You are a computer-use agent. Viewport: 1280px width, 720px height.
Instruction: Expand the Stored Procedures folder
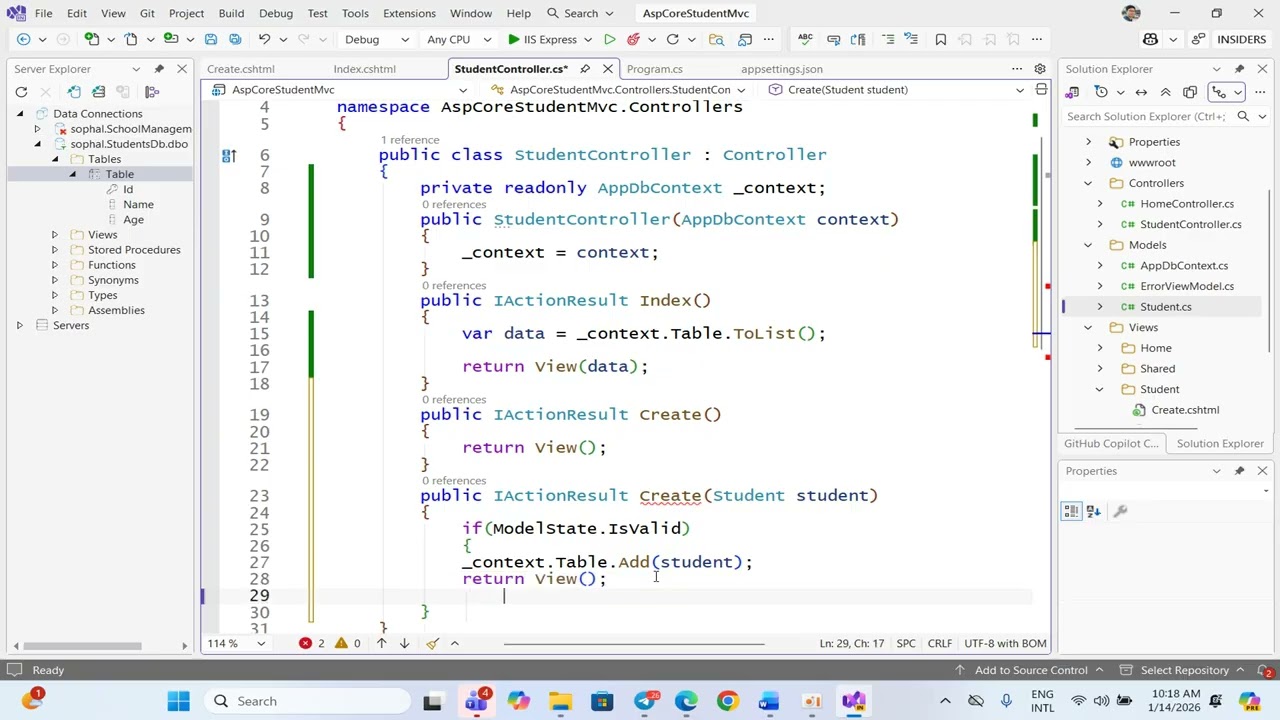[55, 250]
